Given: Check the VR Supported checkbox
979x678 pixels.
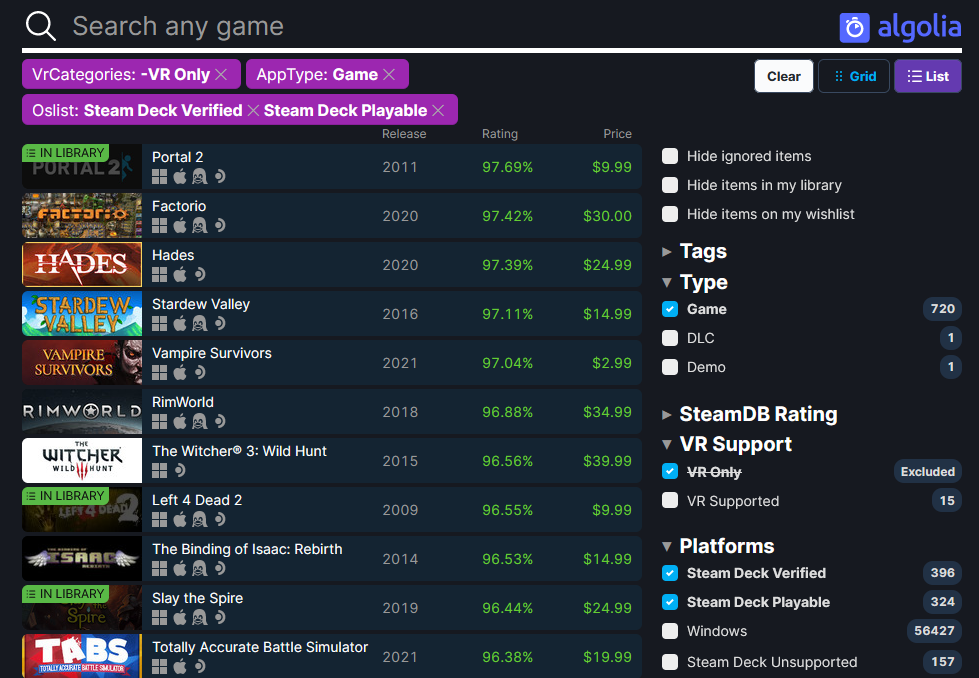Looking at the screenshot, I should (x=670, y=501).
